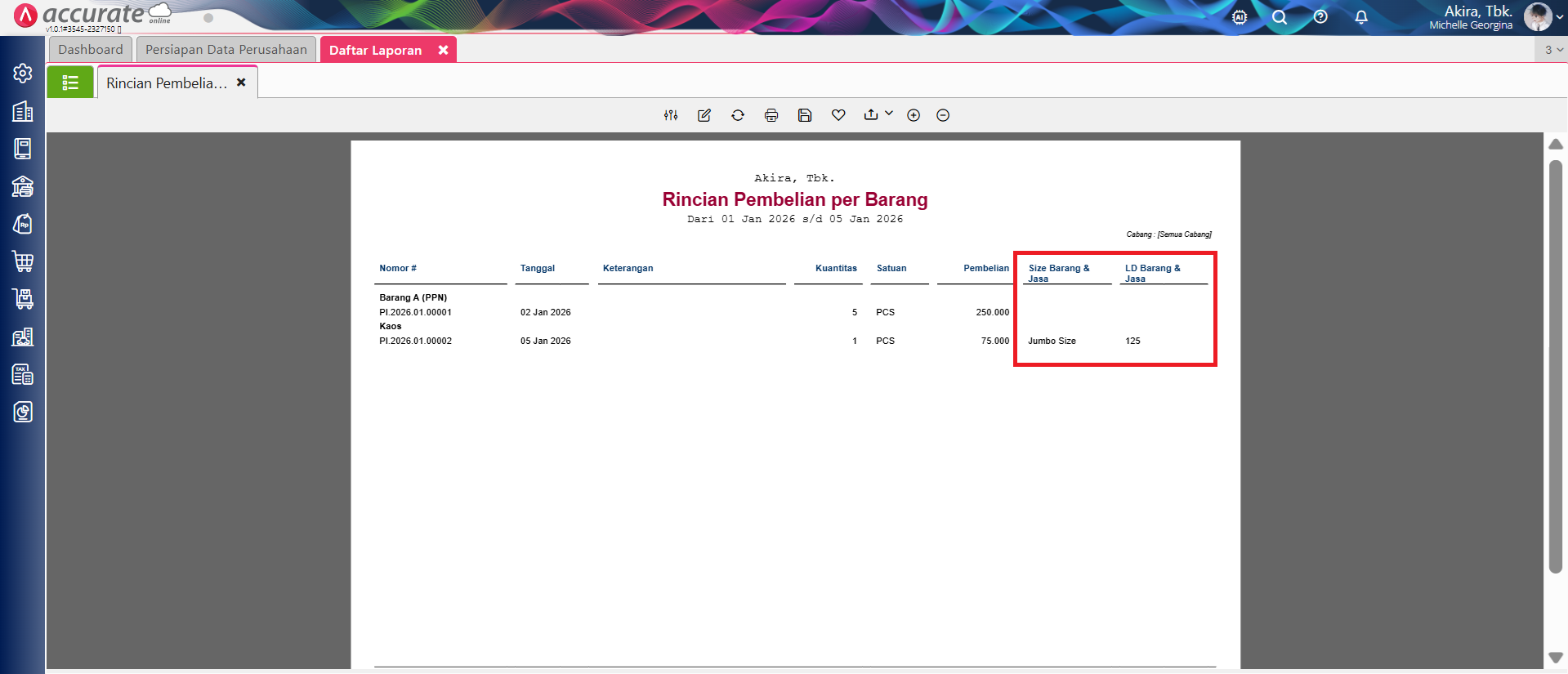Expand the user profile menu chevron
This screenshot has width=1568, height=674.
[1559, 17]
